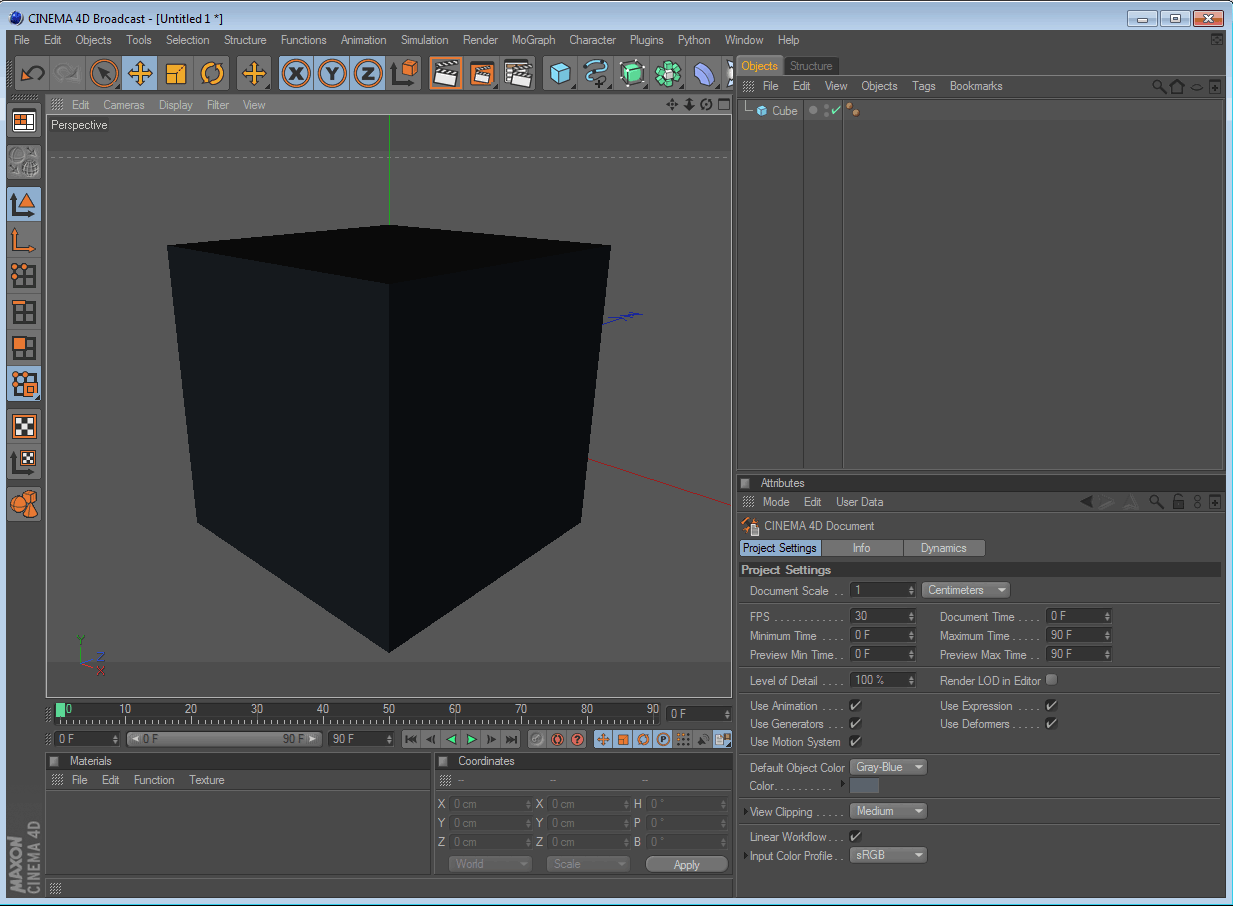This screenshot has width=1233, height=906.
Task: Select the Object Axis tool
Action: (24, 240)
